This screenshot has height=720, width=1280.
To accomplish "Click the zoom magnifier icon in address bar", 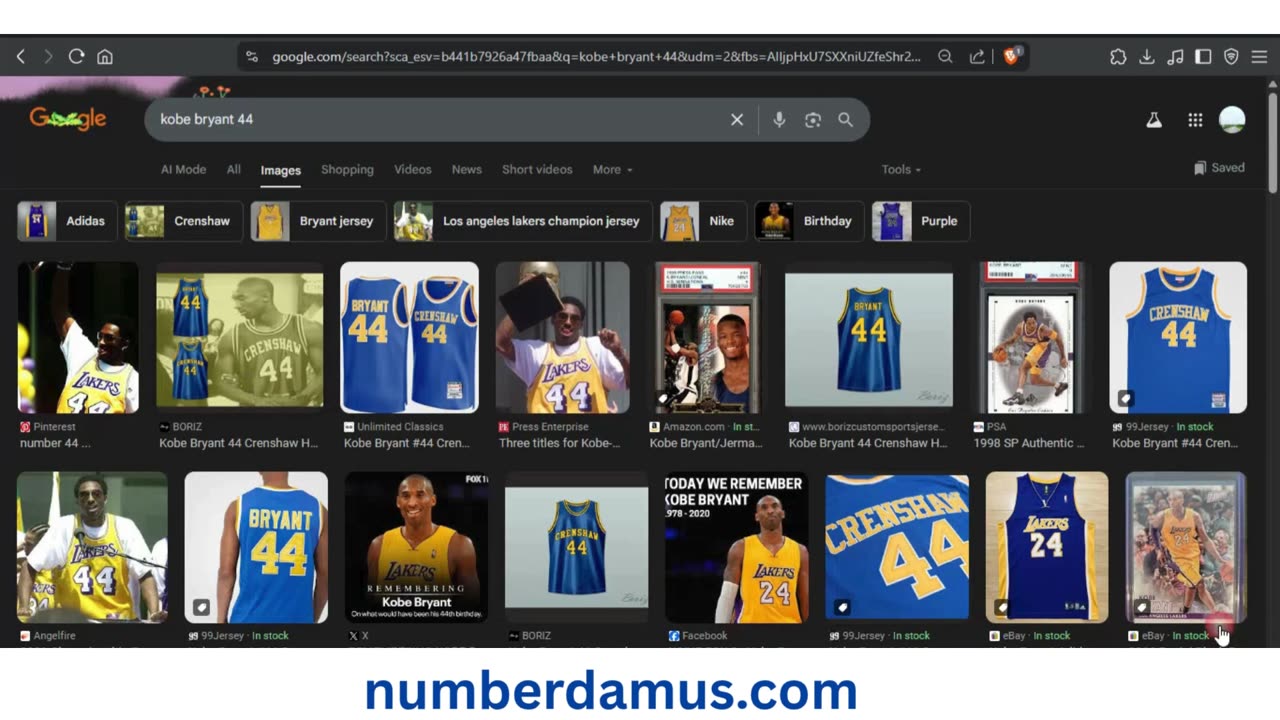I will [945, 57].
